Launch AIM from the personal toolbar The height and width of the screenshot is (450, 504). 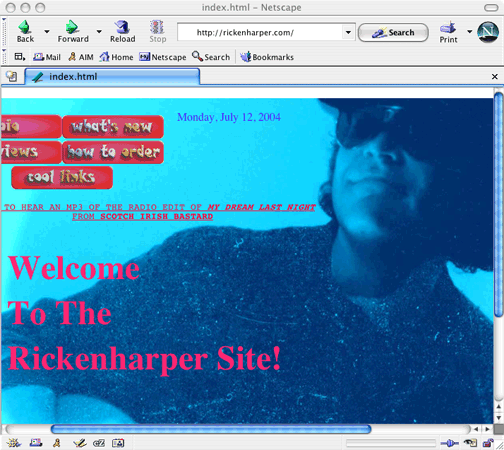coord(81,57)
